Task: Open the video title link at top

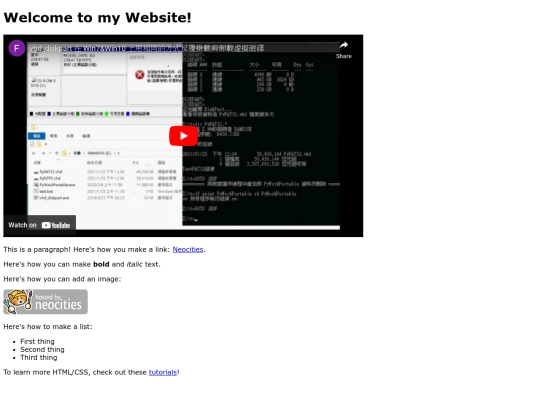Action: (x=147, y=48)
